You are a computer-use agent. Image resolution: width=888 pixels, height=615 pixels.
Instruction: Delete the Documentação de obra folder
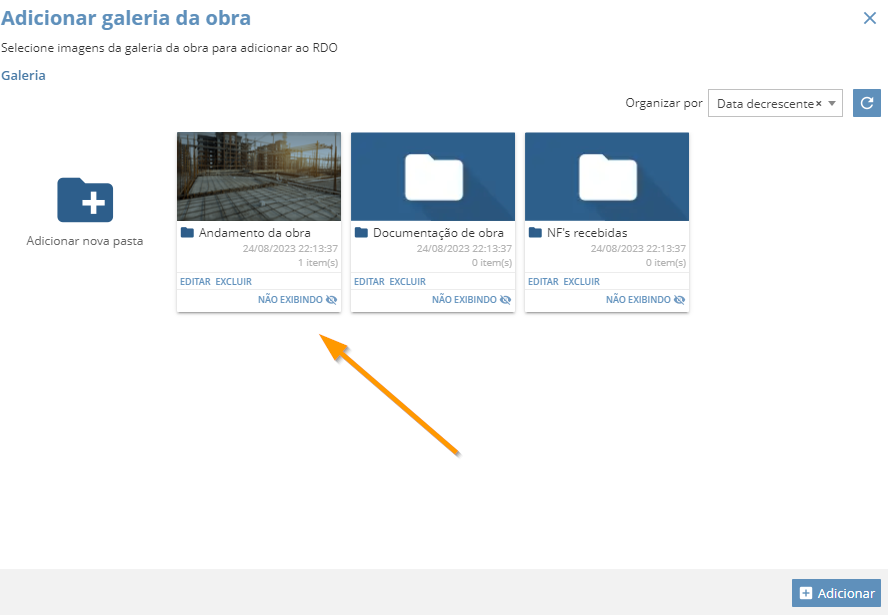click(407, 281)
